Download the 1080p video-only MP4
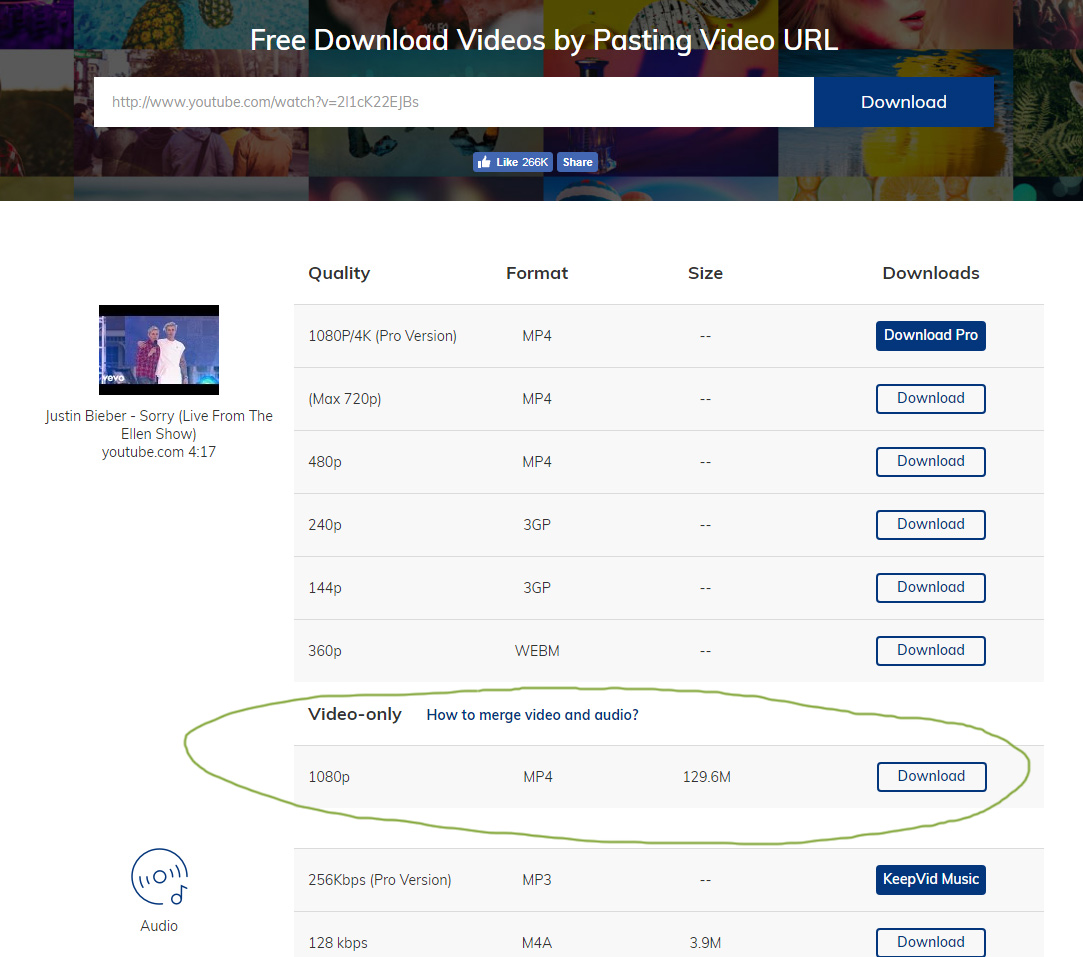 (931, 777)
